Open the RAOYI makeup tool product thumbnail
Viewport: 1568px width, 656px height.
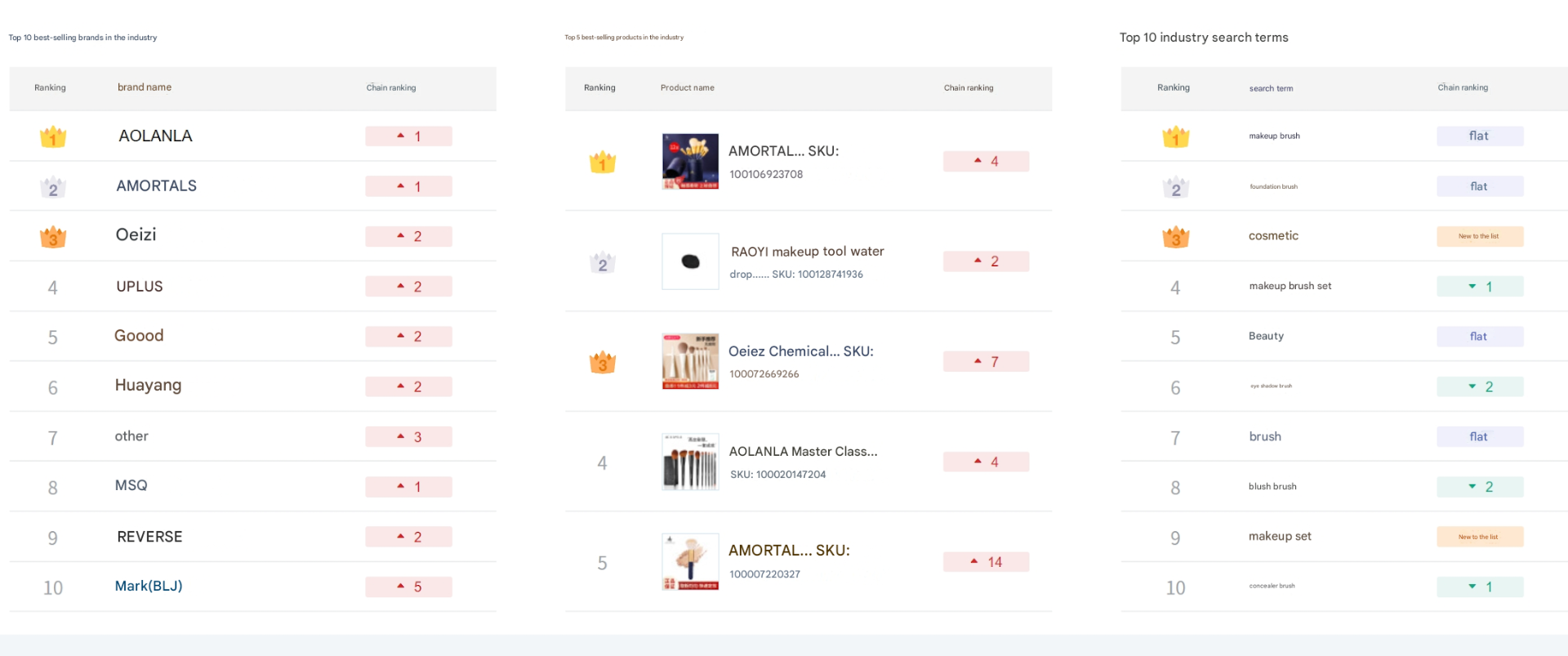690,261
